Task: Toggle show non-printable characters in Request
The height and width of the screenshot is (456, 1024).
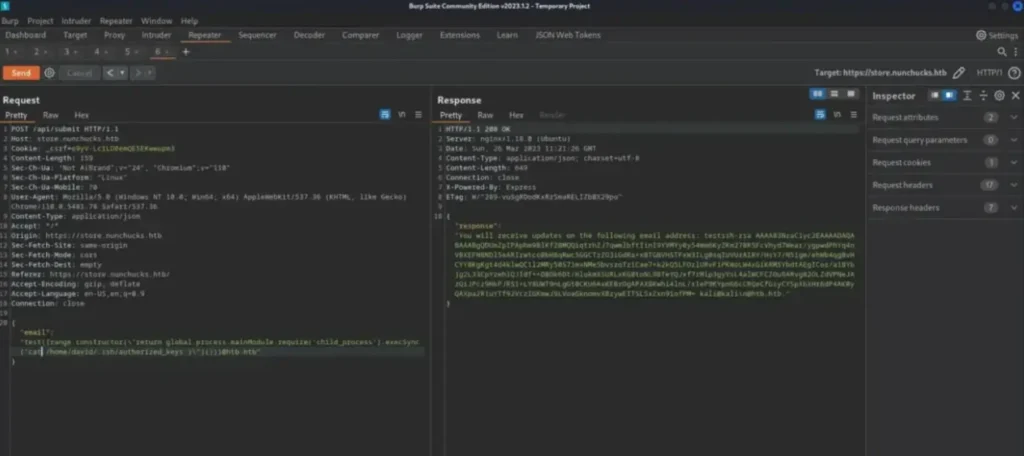Action: [x=401, y=115]
